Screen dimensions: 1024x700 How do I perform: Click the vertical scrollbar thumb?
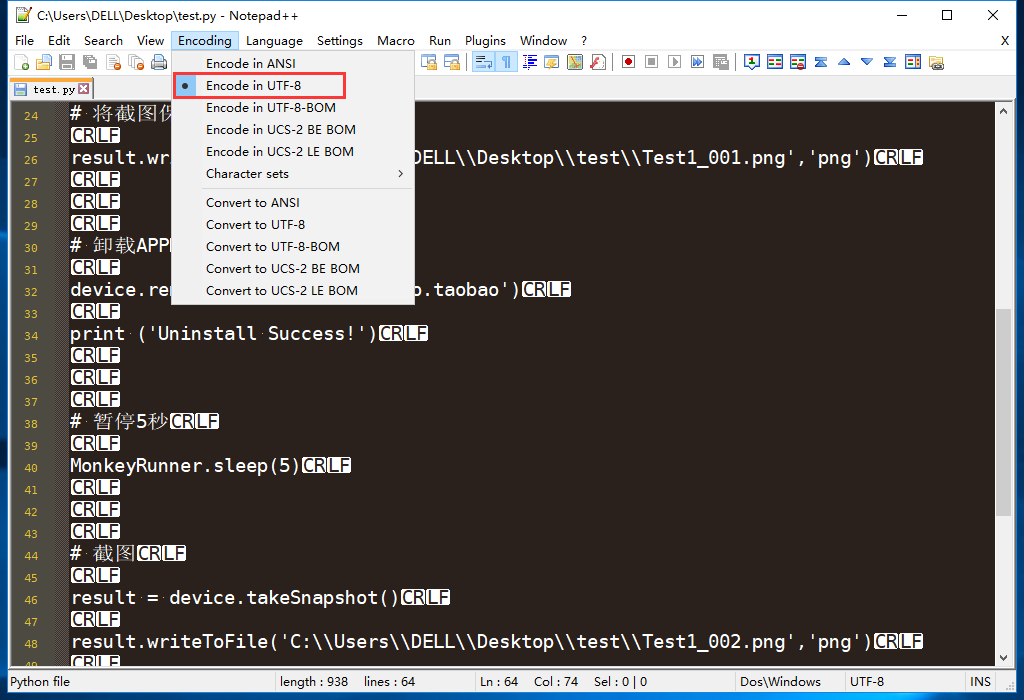point(1003,412)
